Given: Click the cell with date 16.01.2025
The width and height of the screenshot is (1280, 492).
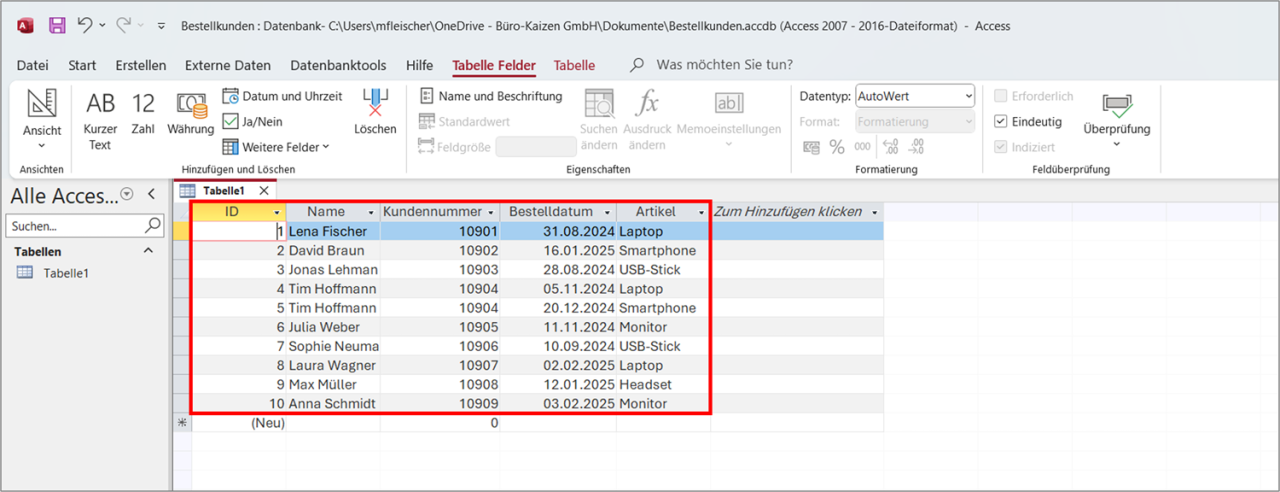Looking at the screenshot, I should (x=558, y=250).
